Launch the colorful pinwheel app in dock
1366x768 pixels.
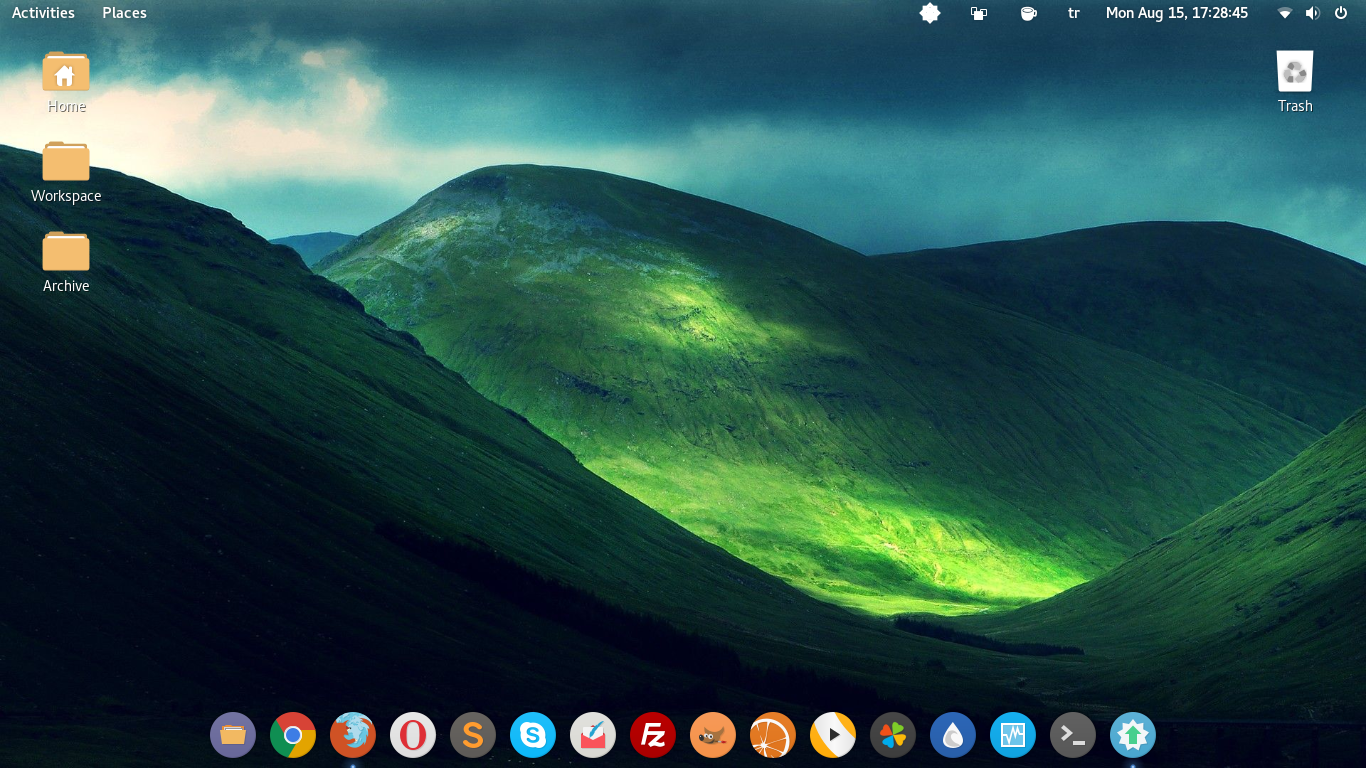coord(893,735)
